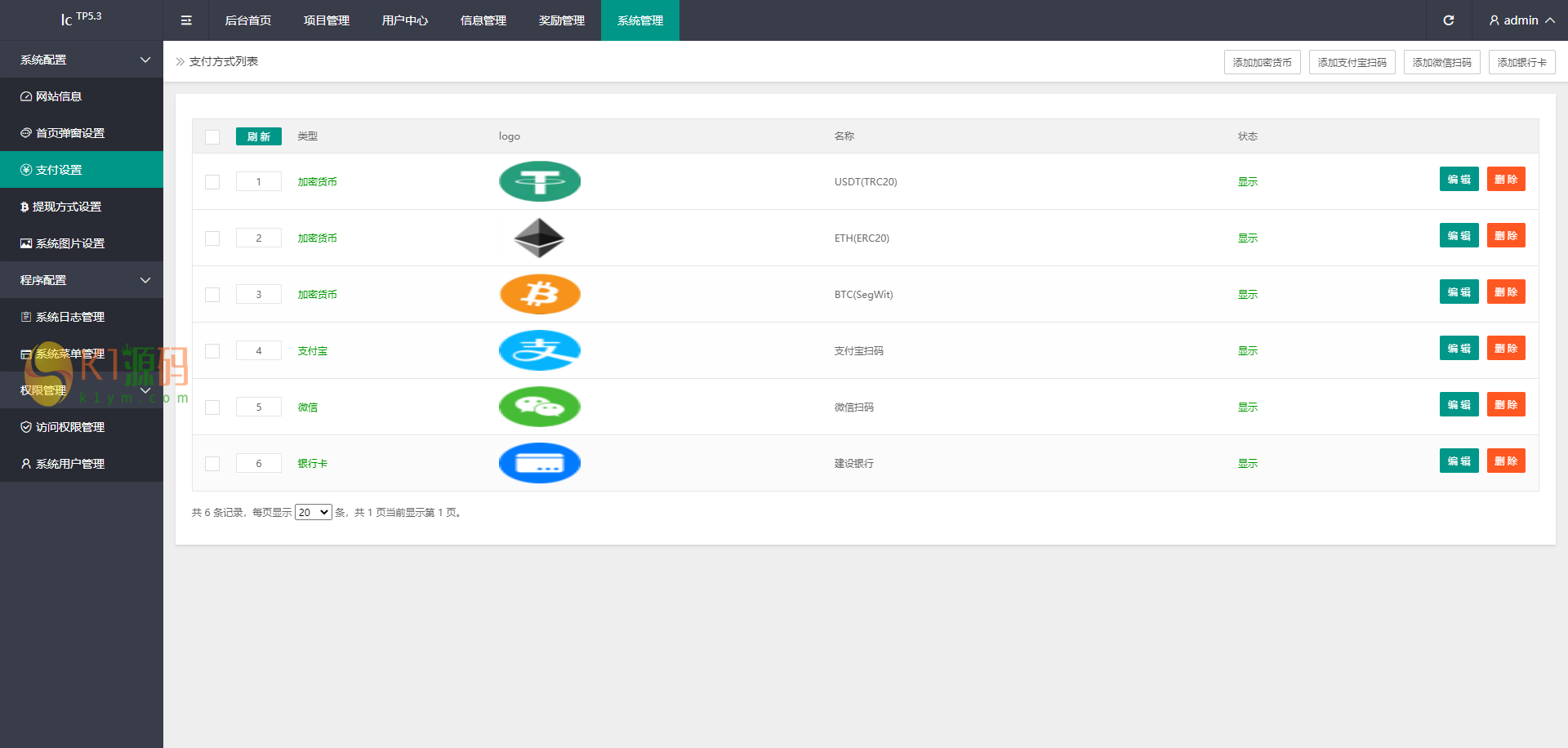Click the 首页弹窗设置 sidebar icon
1568x748 pixels.
[26, 133]
